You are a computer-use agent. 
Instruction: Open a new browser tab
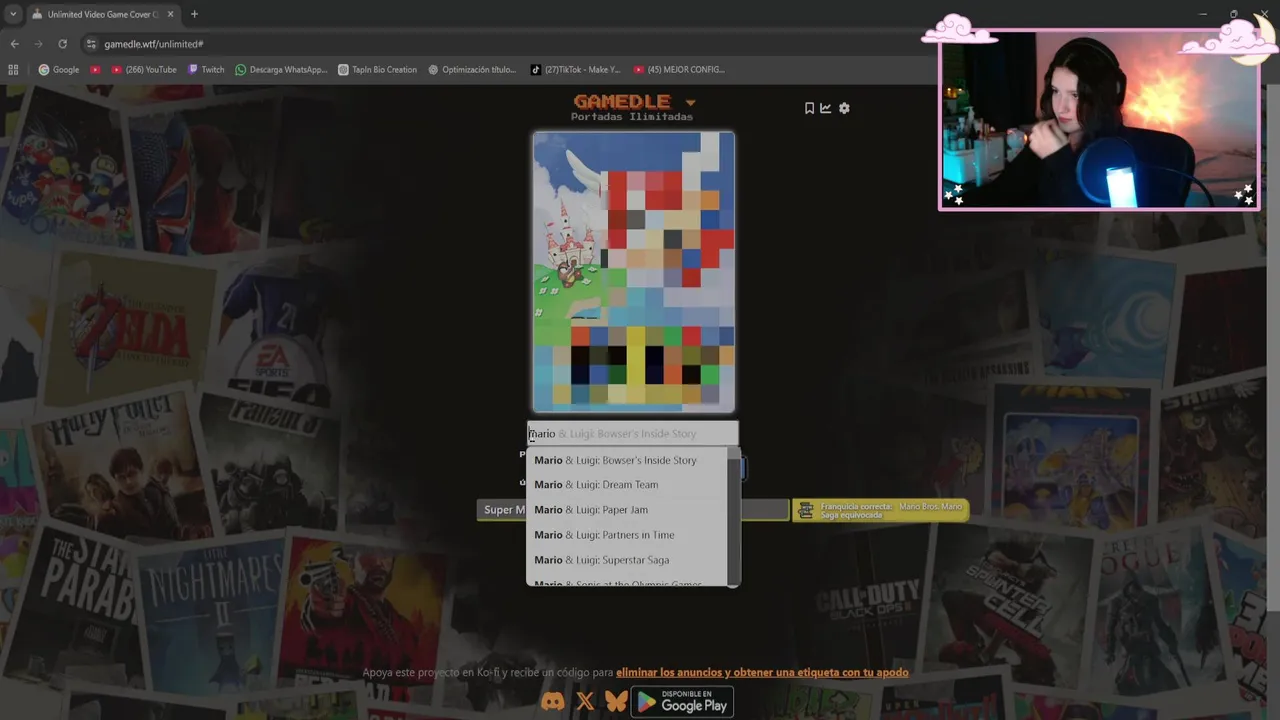pos(194,14)
